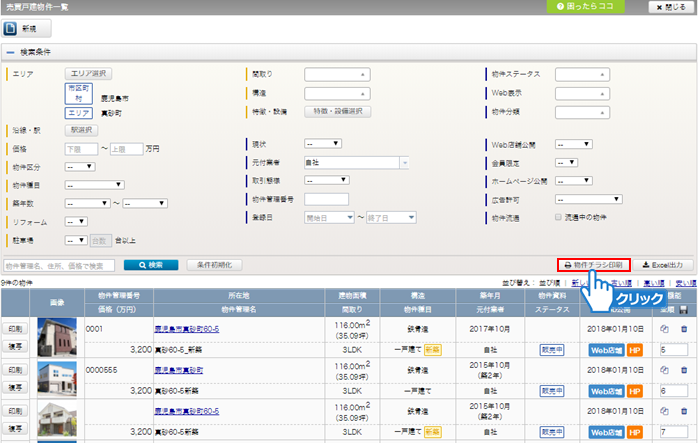
Task: Click the copy icon for property 0000555
Action: tap(667, 369)
